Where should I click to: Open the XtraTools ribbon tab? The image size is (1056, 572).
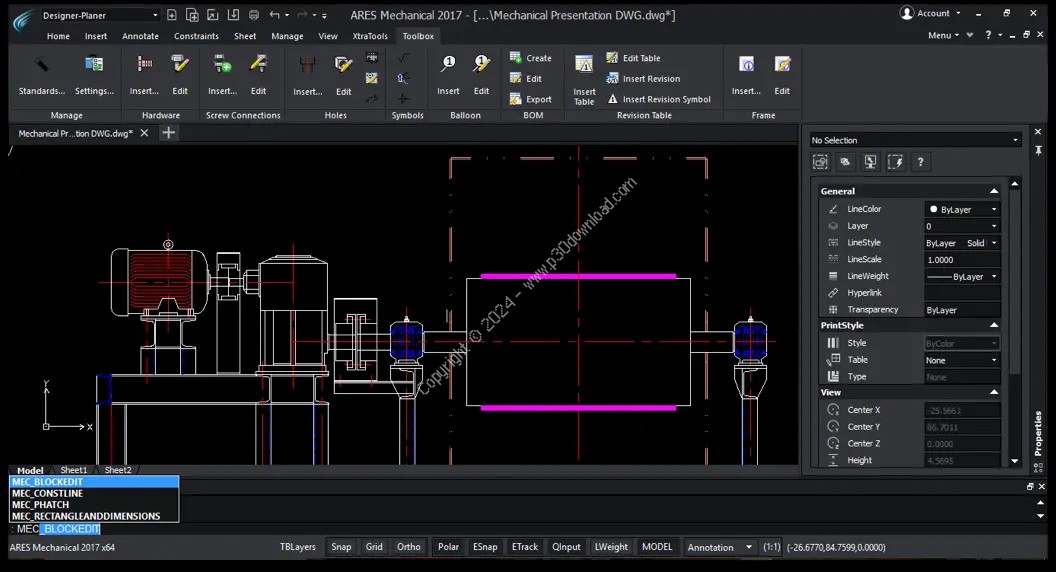370,36
